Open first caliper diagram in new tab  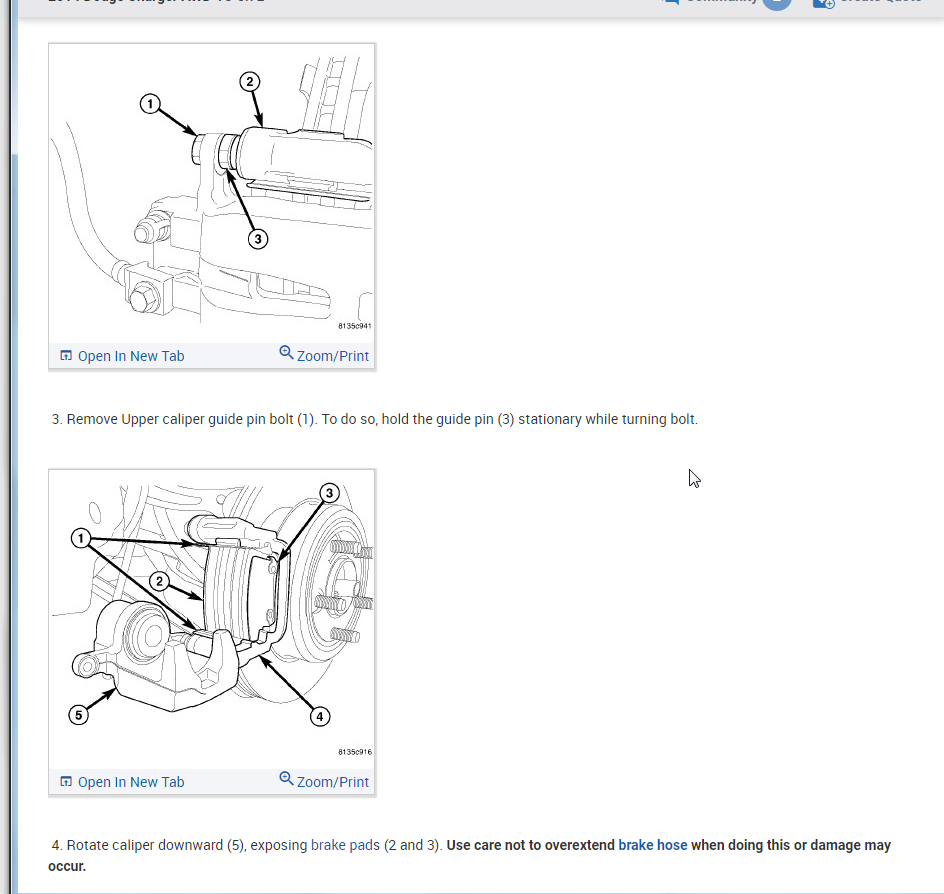(x=122, y=356)
